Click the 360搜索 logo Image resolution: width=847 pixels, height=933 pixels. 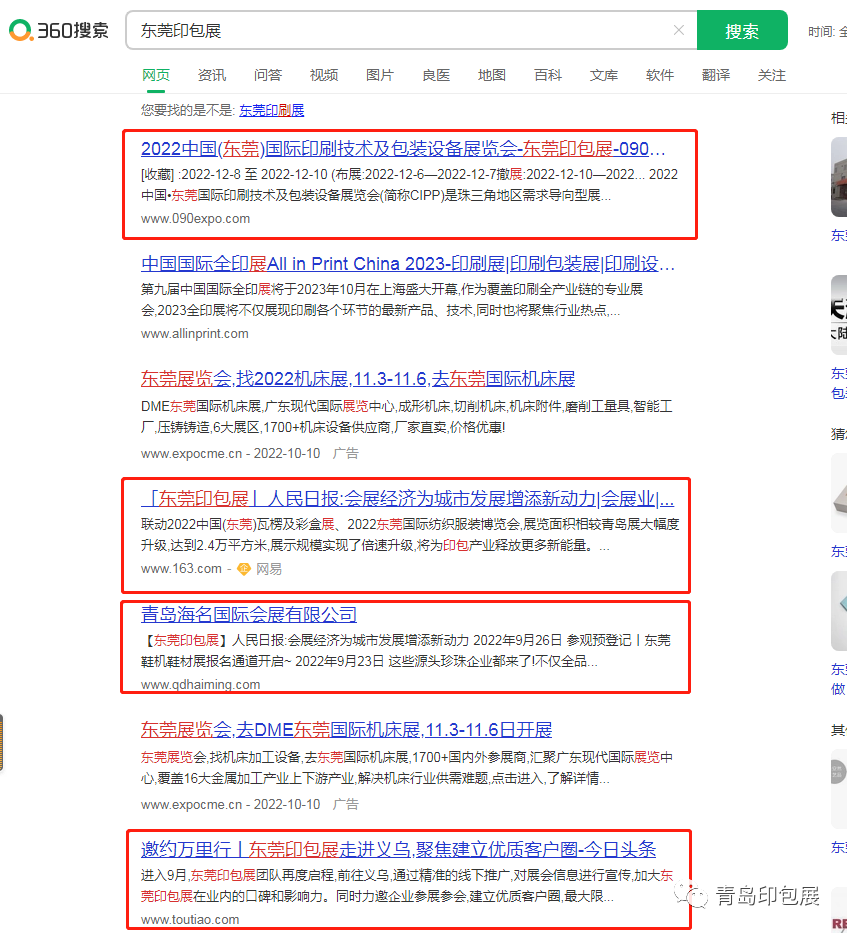tap(59, 30)
